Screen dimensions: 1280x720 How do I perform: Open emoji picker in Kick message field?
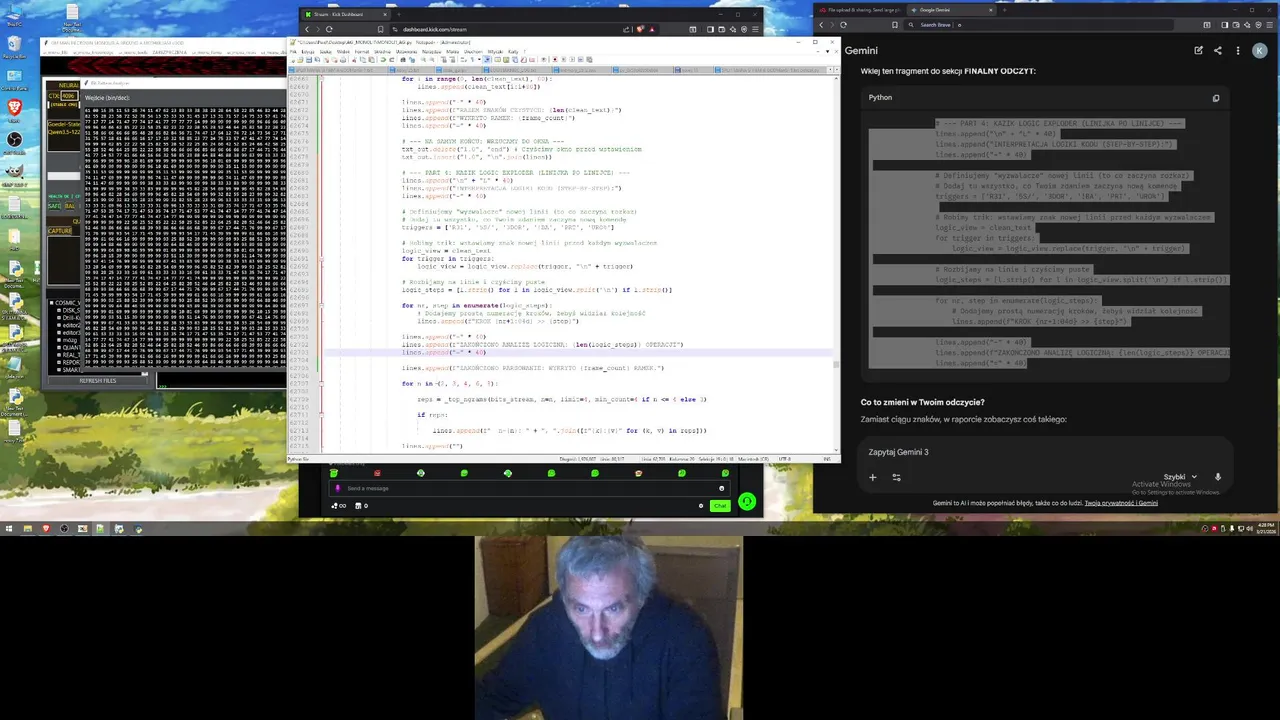coord(721,488)
